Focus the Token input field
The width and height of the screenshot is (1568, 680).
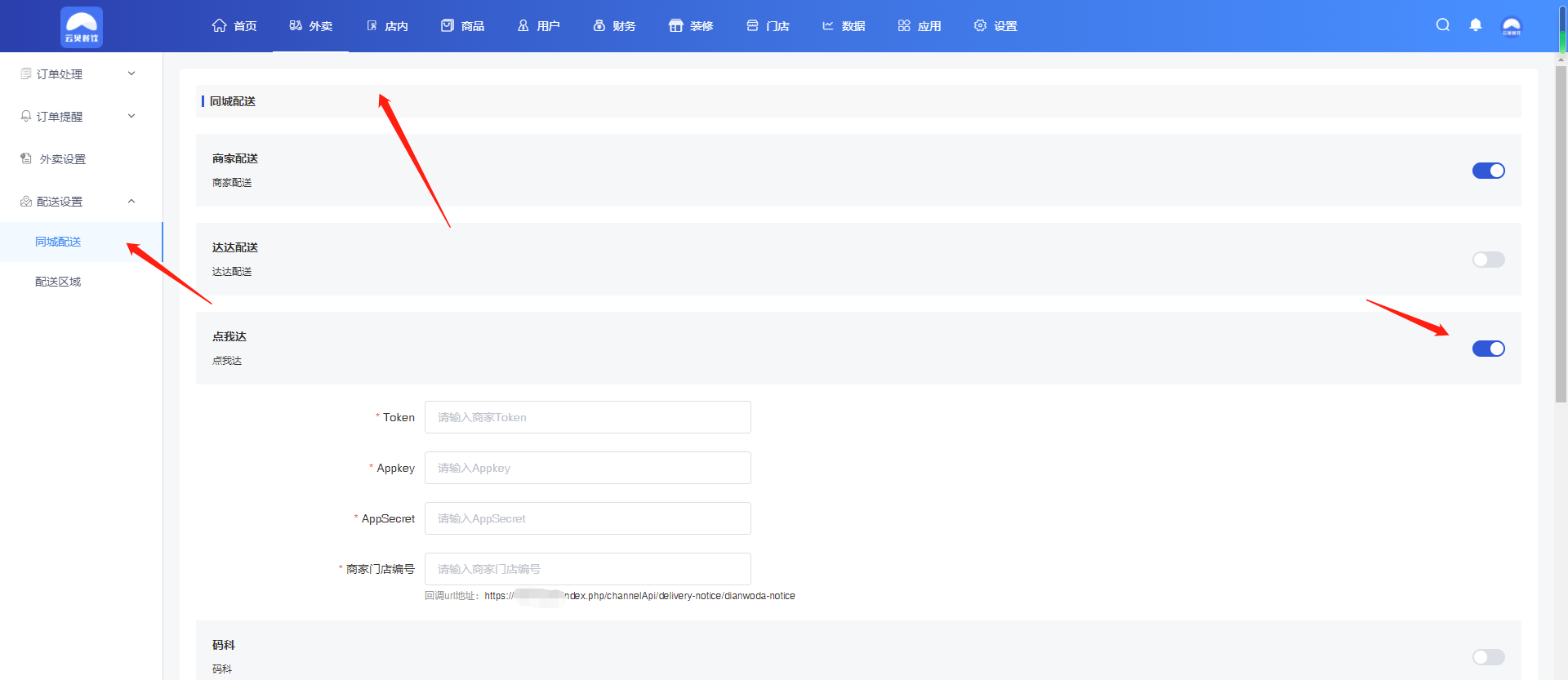(587, 417)
